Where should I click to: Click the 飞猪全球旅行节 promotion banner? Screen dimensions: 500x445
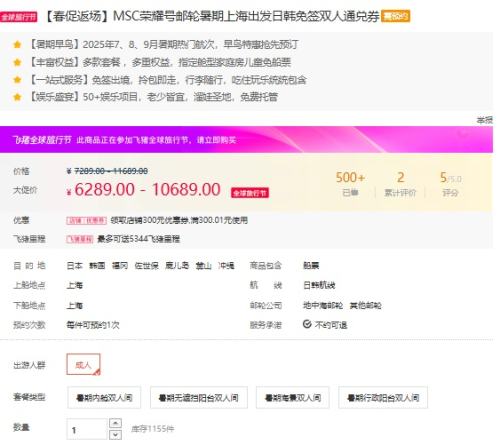pyautogui.click(x=246, y=140)
